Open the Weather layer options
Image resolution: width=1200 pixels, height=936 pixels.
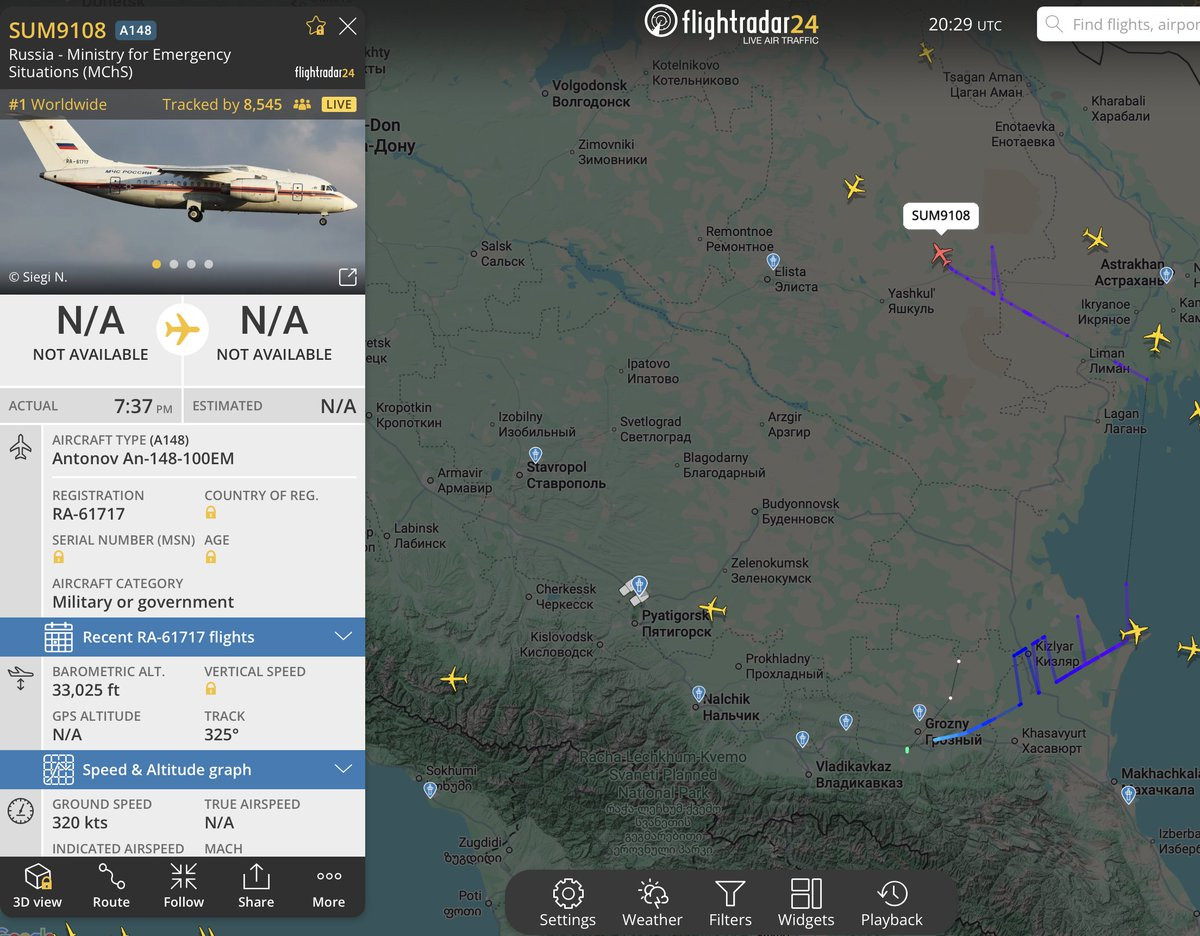click(652, 903)
